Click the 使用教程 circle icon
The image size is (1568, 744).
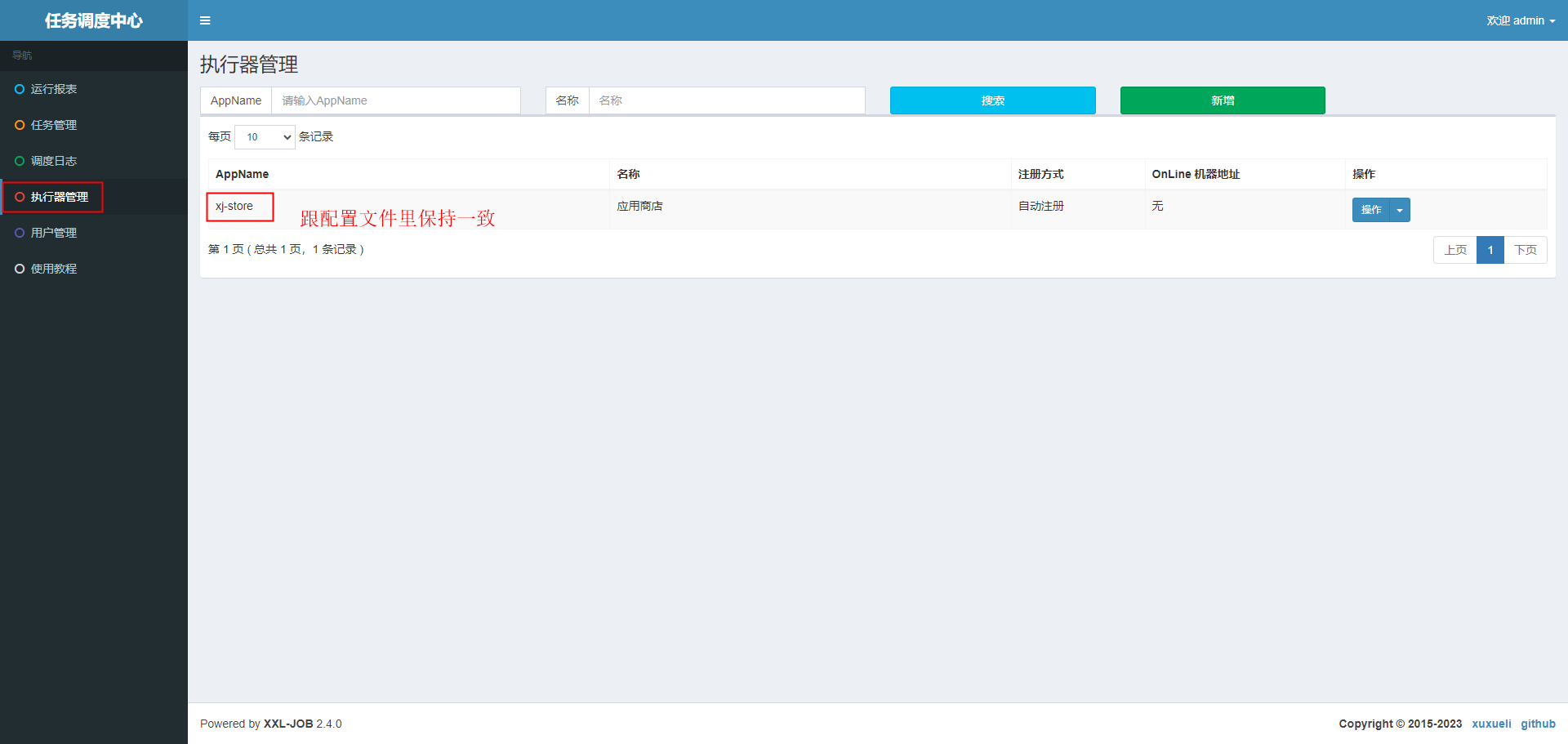[x=20, y=269]
